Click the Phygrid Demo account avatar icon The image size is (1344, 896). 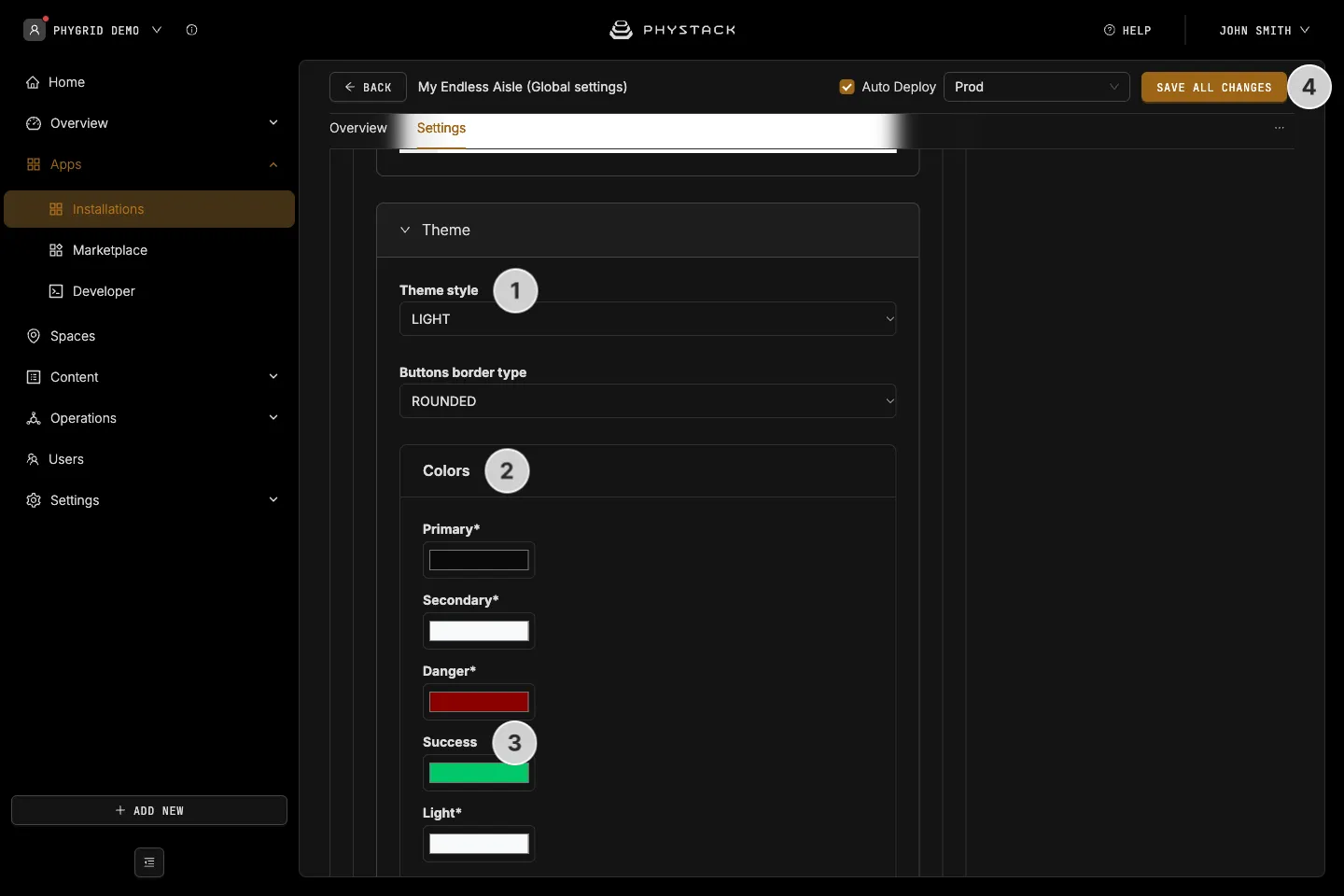(35, 30)
